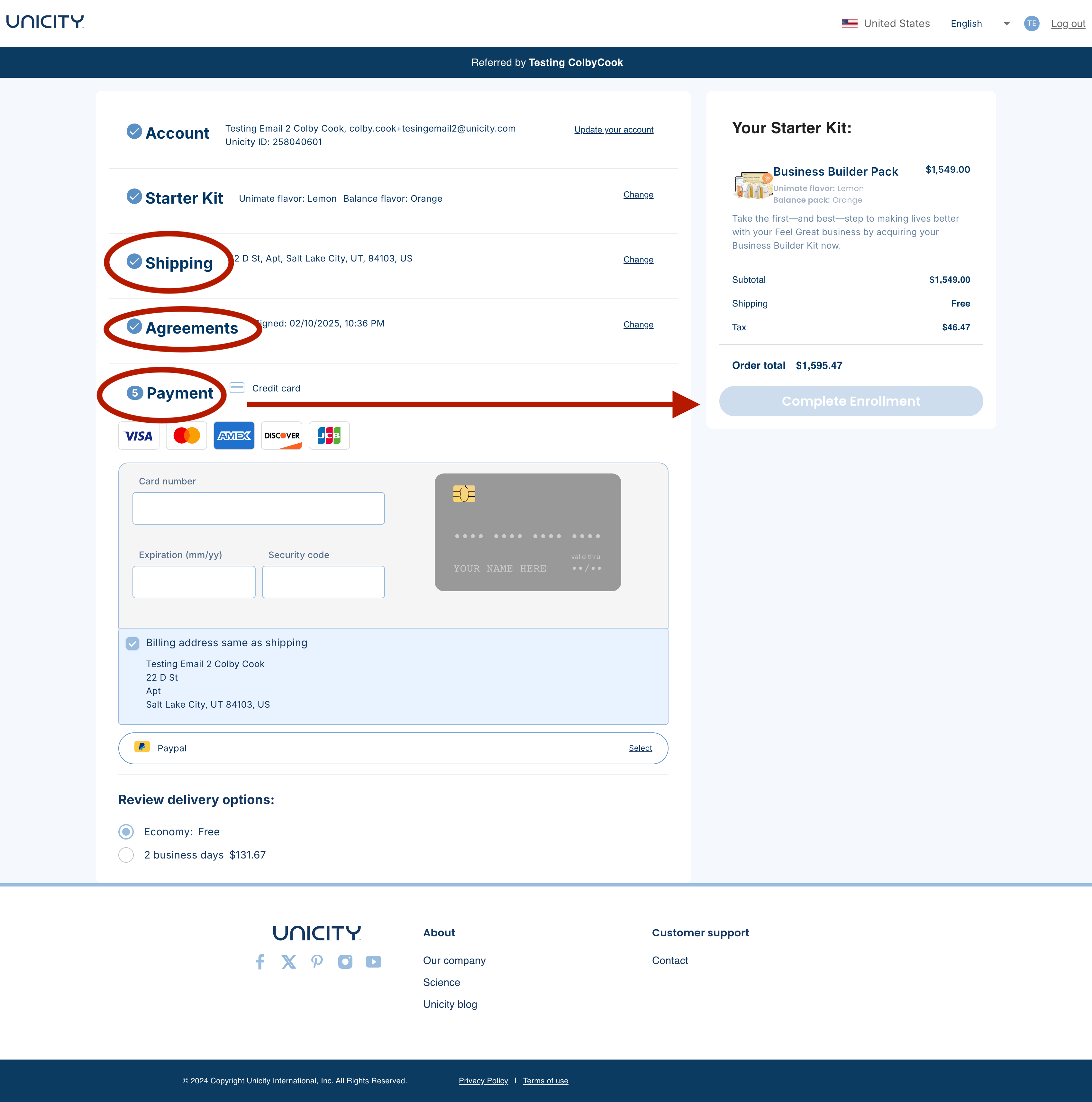Focus the Card number field

tap(258, 508)
